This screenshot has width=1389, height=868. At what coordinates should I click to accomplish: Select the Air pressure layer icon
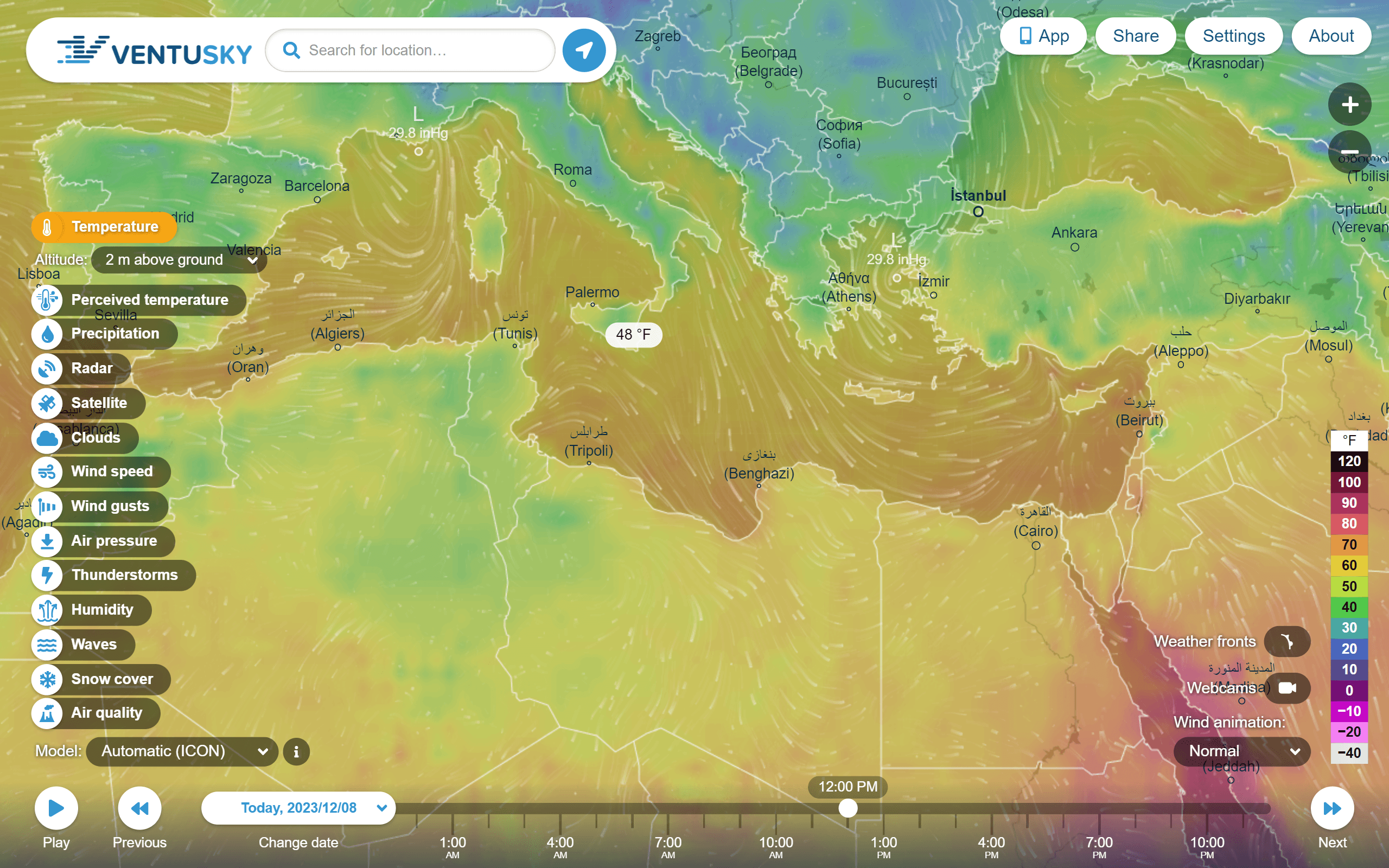(x=47, y=541)
